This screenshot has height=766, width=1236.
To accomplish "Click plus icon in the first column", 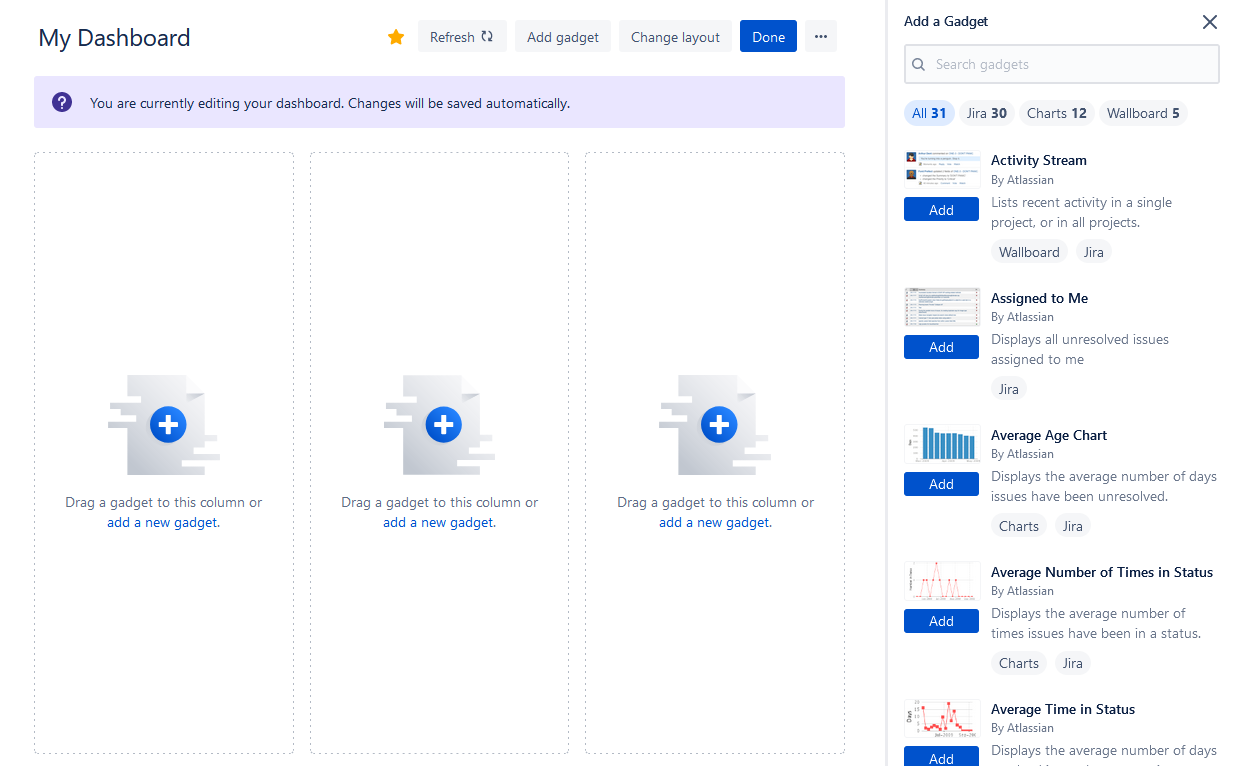I will coord(168,425).
